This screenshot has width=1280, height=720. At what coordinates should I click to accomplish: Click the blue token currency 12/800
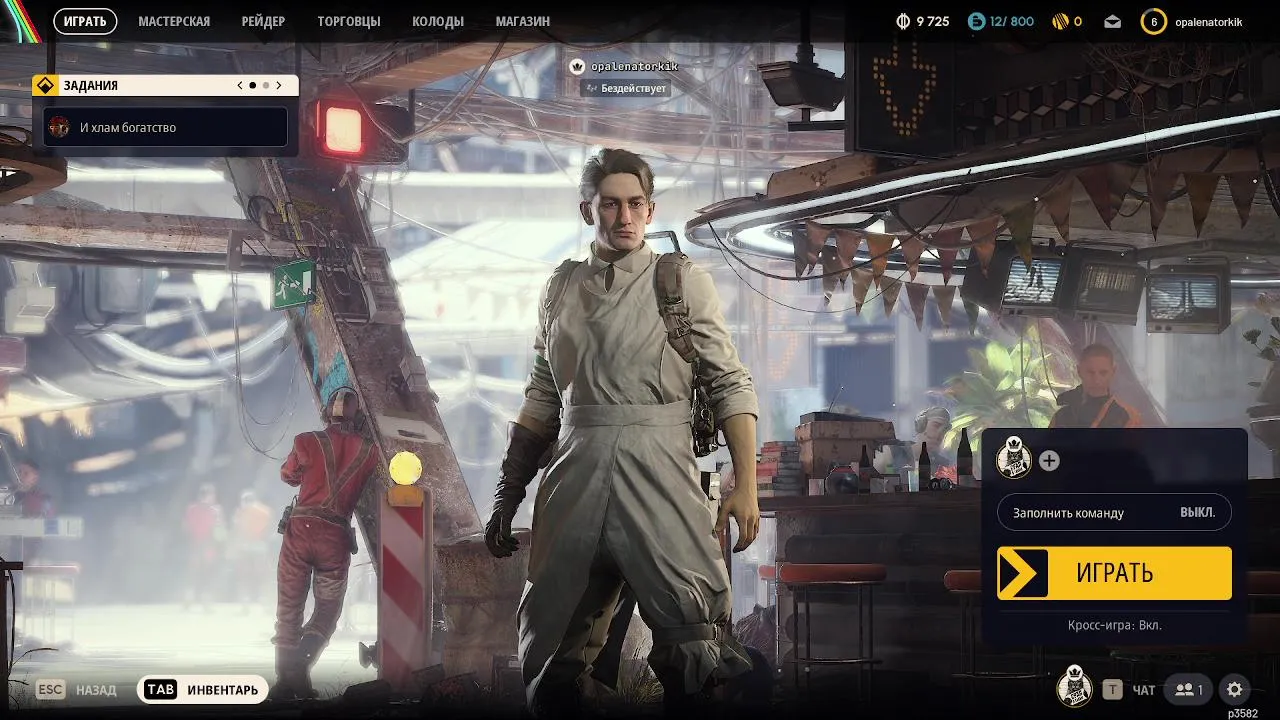[1001, 21]
